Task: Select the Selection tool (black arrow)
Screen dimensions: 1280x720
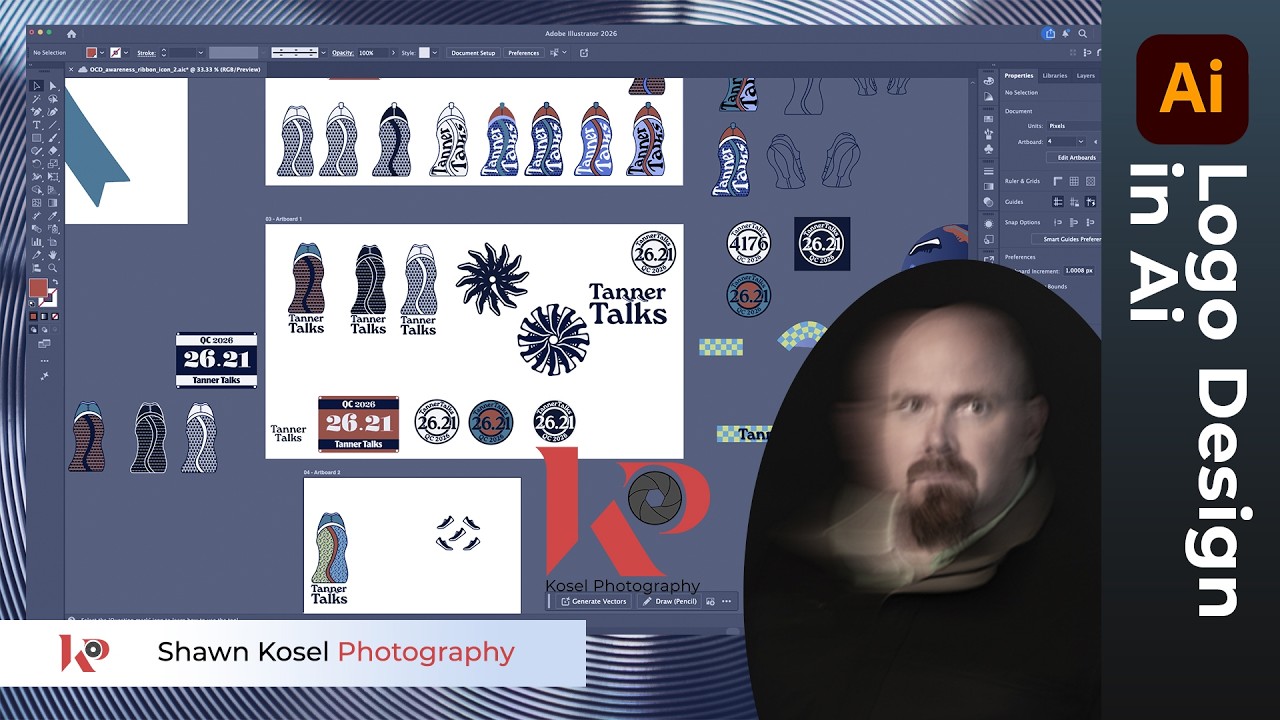Action: coord(37,86)
